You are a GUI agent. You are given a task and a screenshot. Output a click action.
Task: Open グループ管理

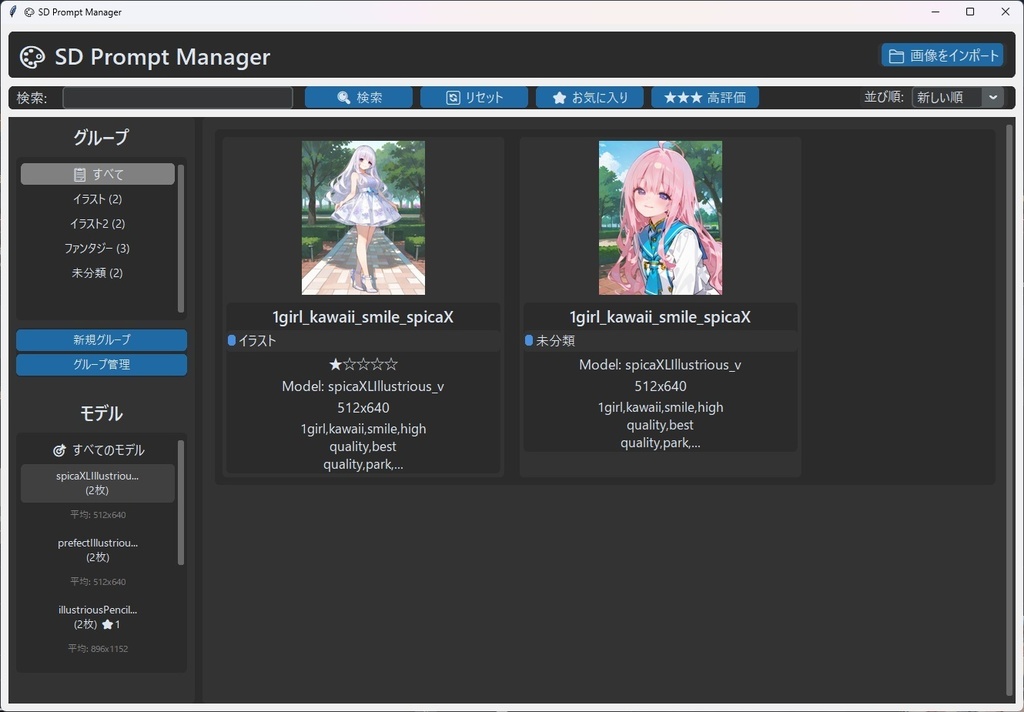(x=101, y=364)
